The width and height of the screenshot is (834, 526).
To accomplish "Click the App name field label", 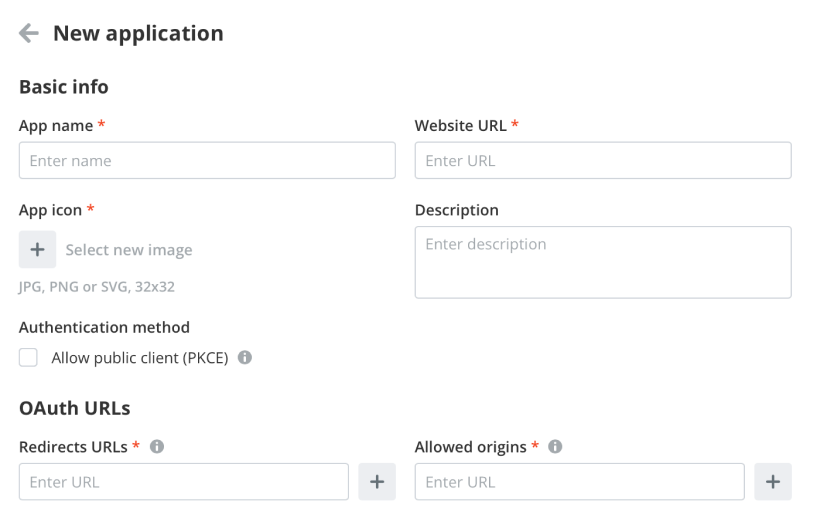I will click(x=56, y=126).
